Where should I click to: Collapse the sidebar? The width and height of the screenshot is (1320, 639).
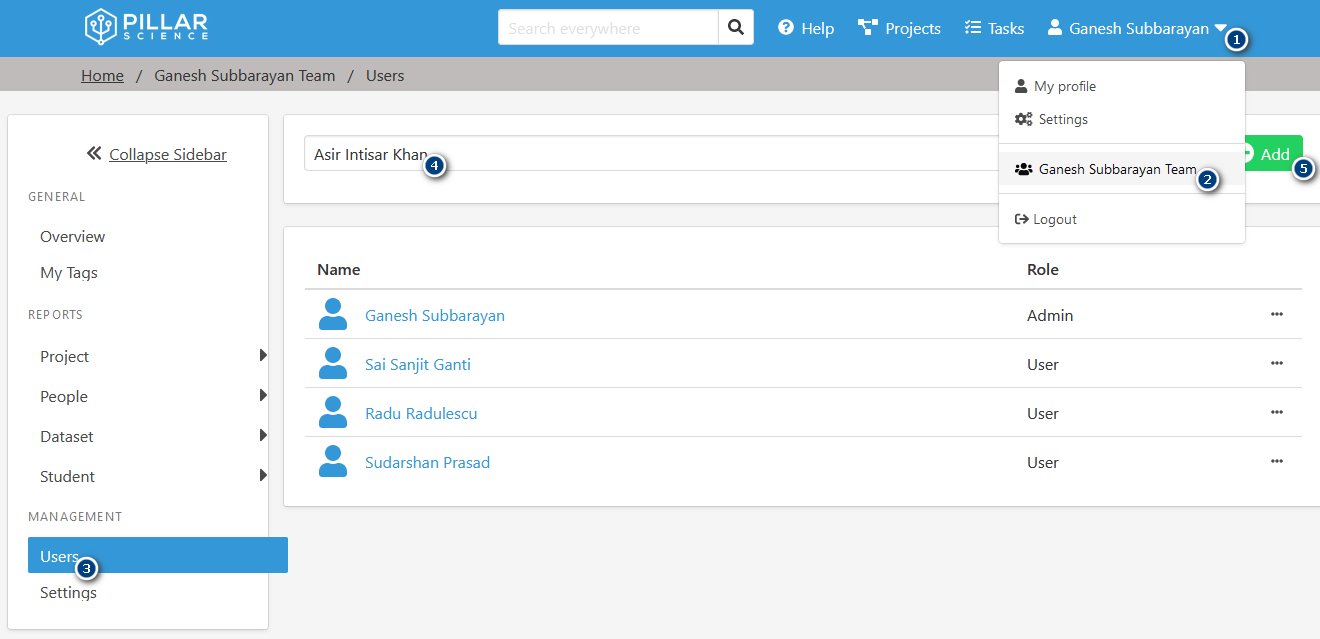coord(157,154)
